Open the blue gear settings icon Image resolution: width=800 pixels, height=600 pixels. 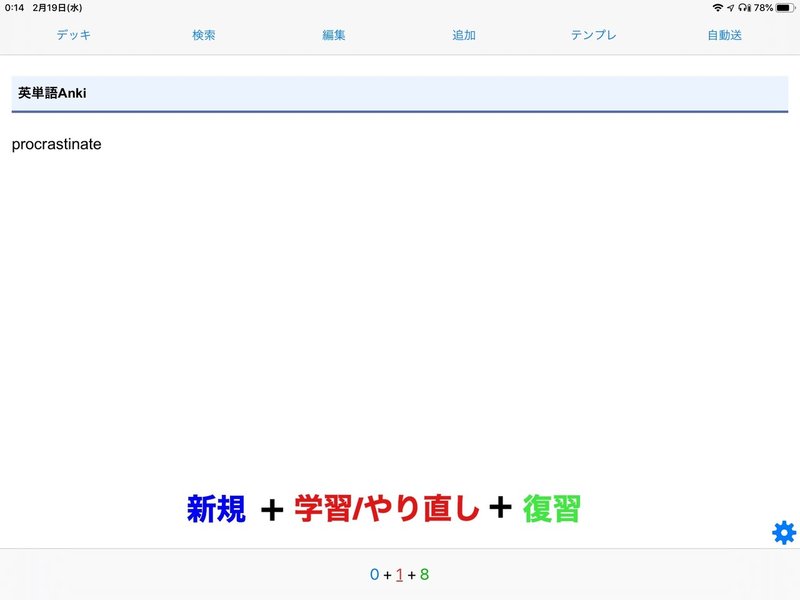[784, 533]
